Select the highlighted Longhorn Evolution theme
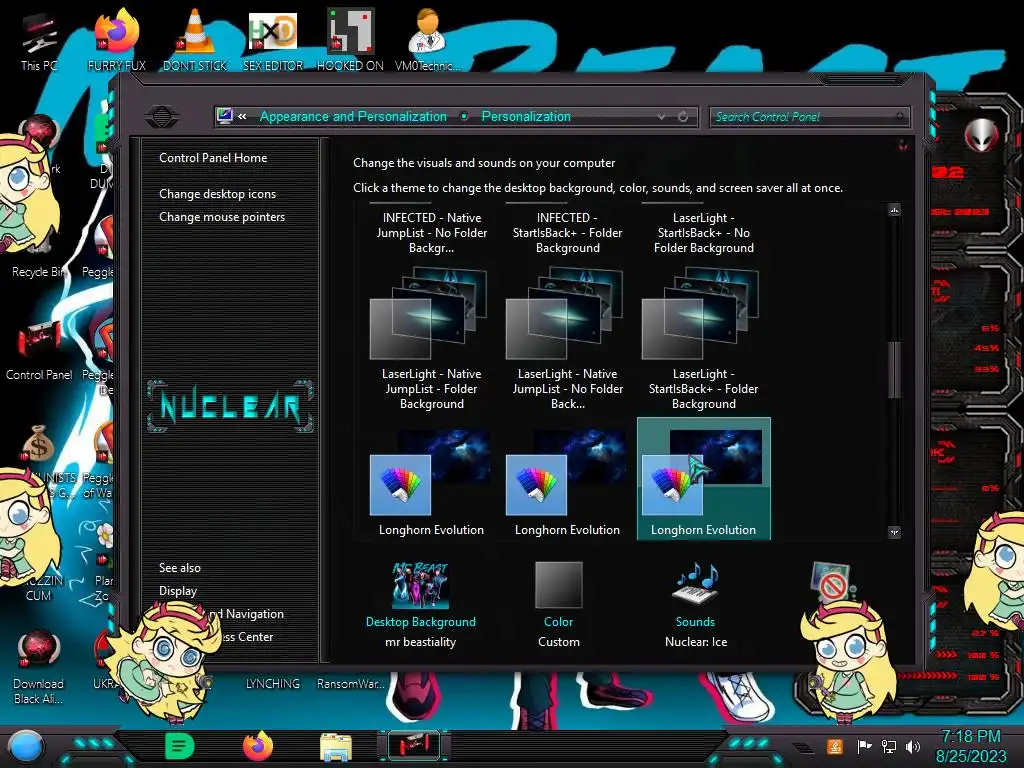 coord(703,479)
